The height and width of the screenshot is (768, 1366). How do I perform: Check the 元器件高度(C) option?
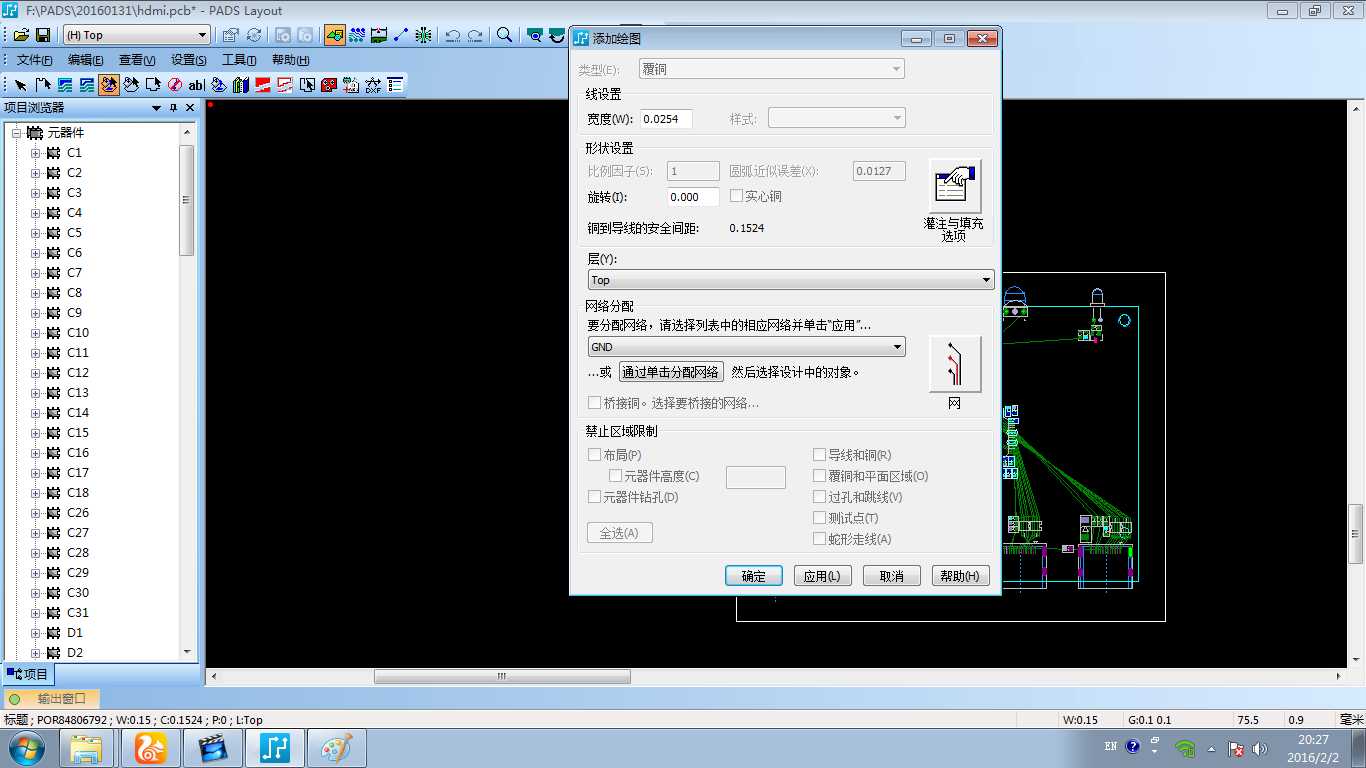coord(616,476)
